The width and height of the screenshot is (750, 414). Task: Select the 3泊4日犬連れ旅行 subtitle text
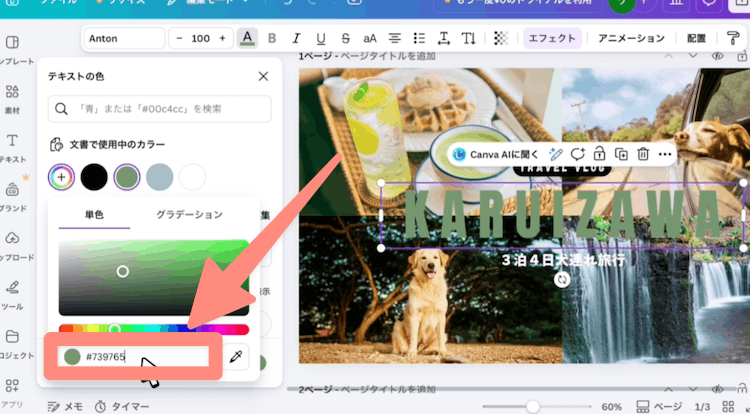point(563,261)
